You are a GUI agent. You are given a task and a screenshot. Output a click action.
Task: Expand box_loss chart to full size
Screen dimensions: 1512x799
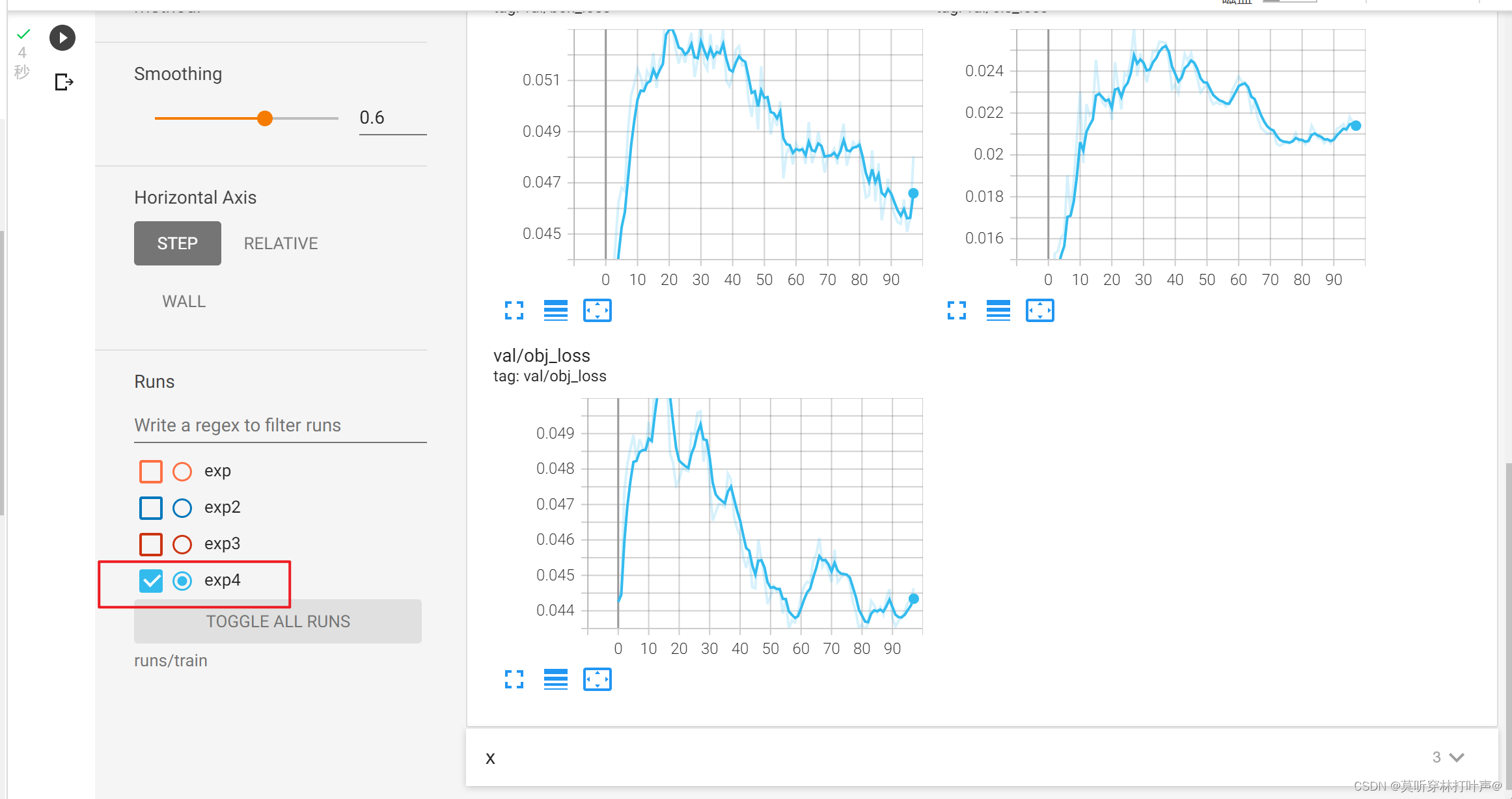click(x=514, y=310)
